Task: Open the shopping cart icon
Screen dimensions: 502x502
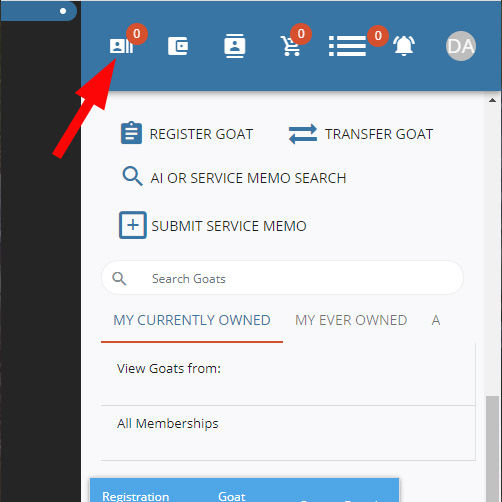Action: pos(291,46)
